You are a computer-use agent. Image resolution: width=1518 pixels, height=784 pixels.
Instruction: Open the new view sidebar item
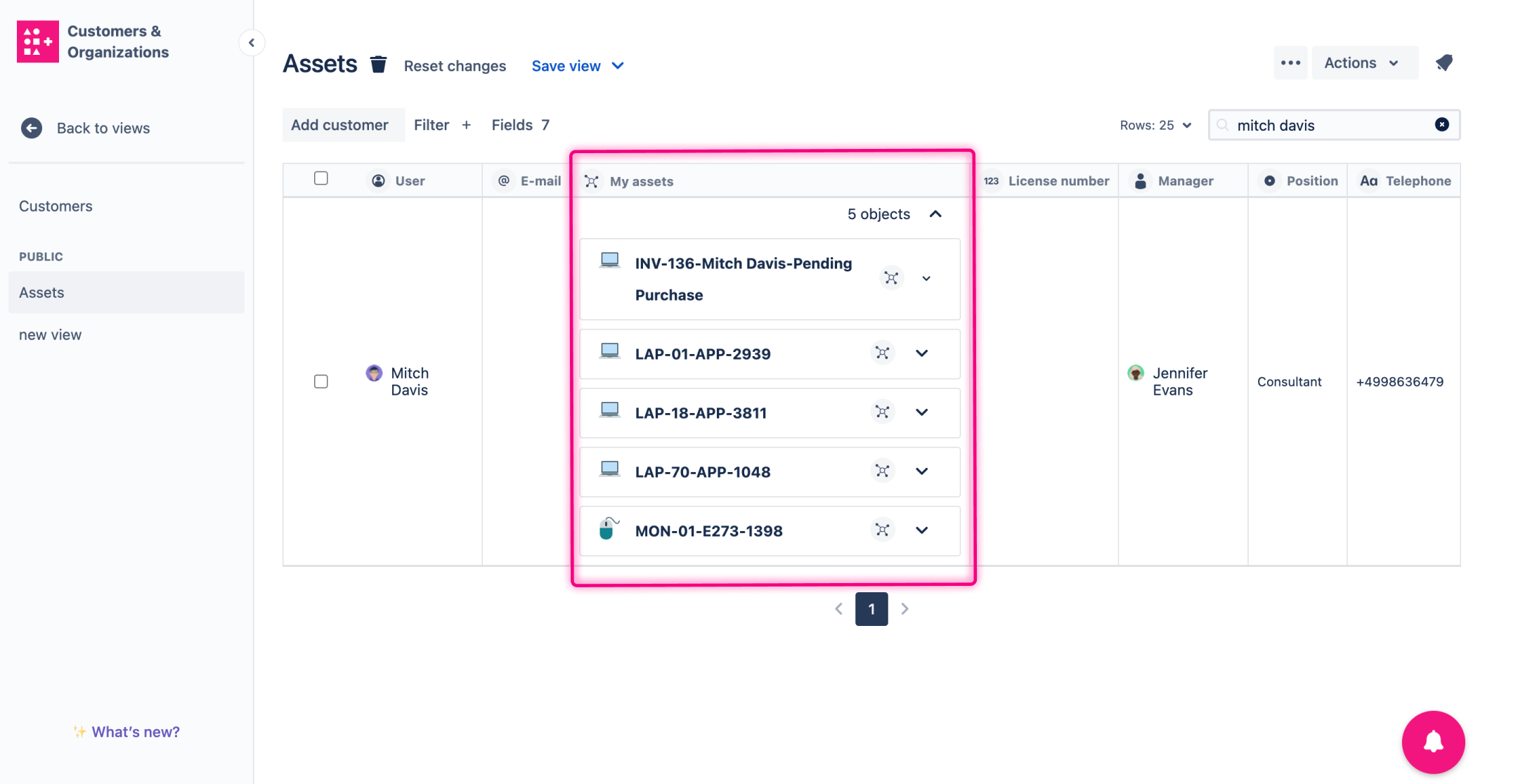pos(50,334)
